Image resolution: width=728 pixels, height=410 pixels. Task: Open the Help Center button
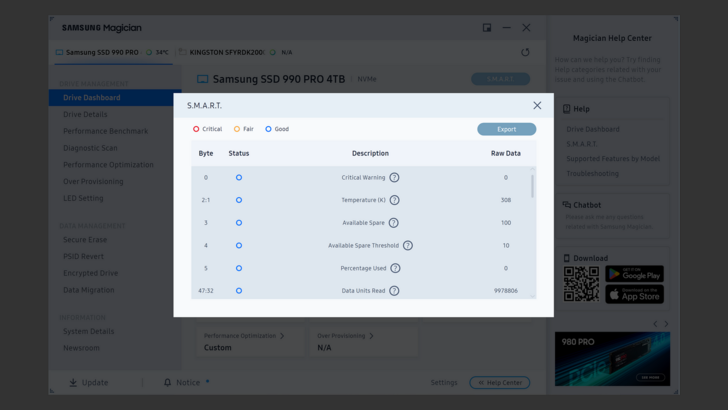point(500,382)
